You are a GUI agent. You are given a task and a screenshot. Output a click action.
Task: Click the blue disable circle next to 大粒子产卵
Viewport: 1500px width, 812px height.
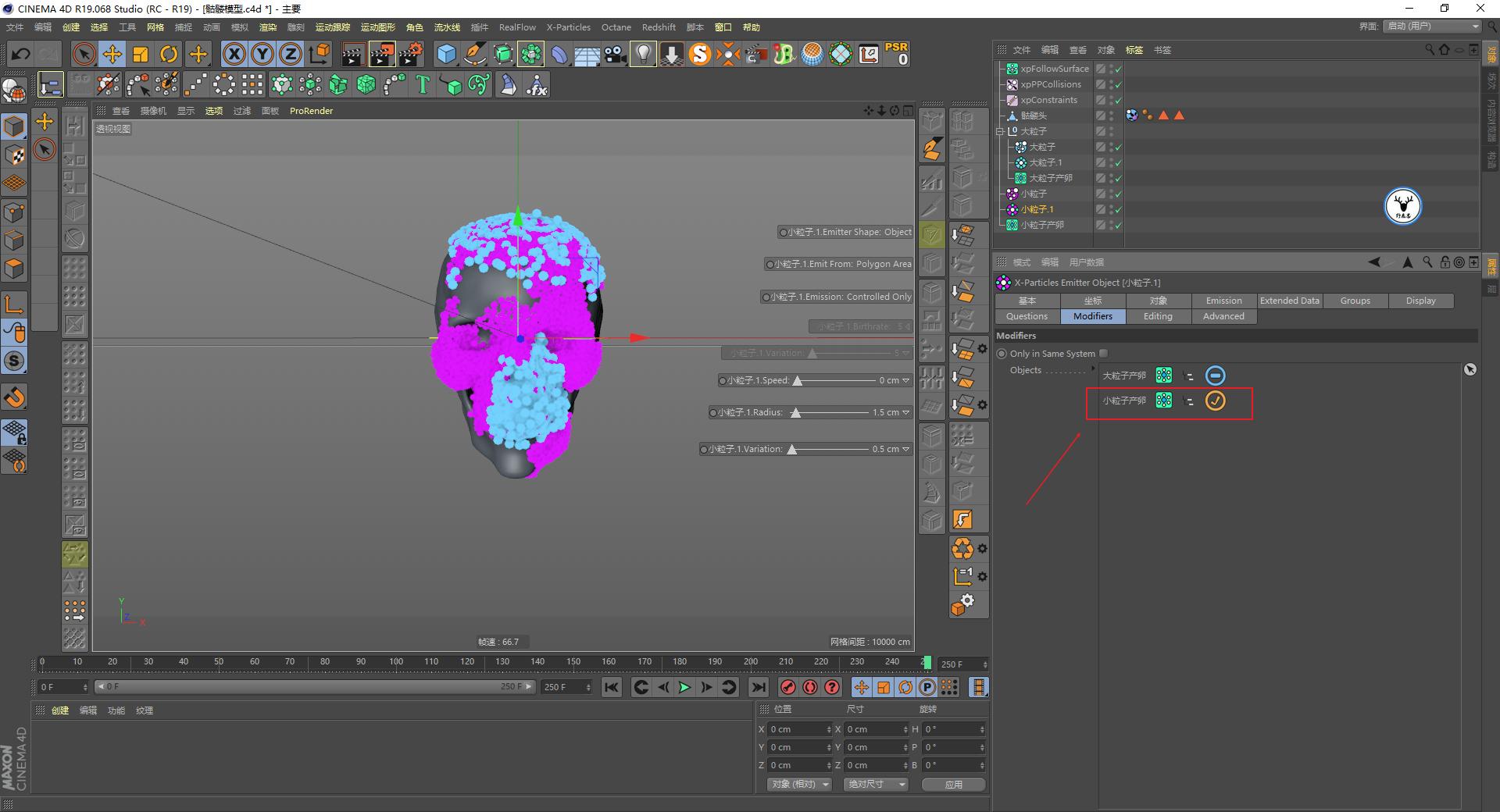point(1216,375)
